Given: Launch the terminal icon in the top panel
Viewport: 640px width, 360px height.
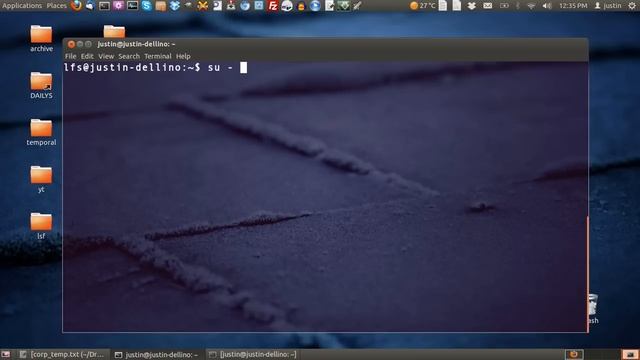Looking at the screenshot, I should point(104,6).
